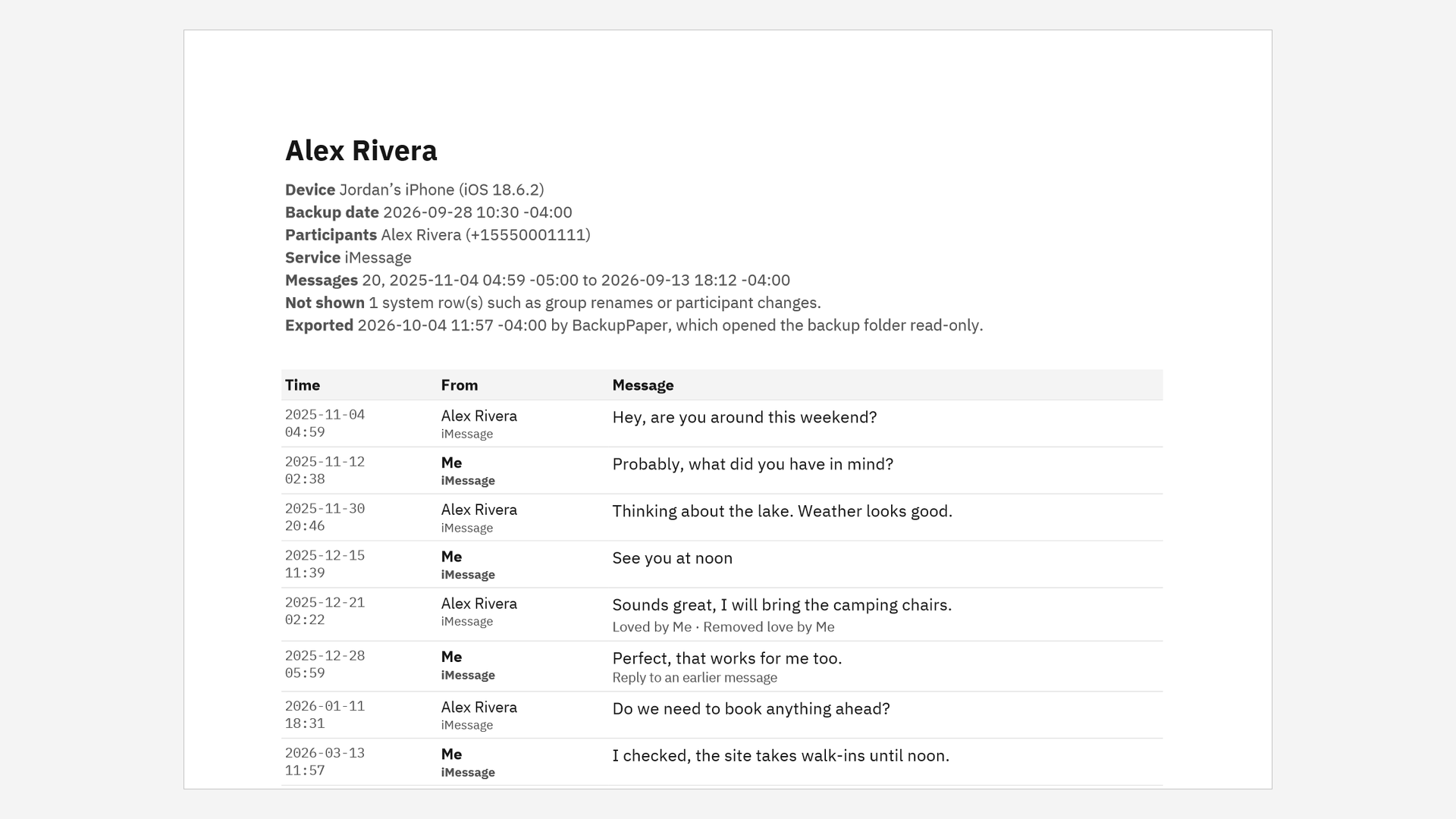Select timestamp 2025-12-15 11:39
This screenshot has width=1456, height=819.
point(325,564)
